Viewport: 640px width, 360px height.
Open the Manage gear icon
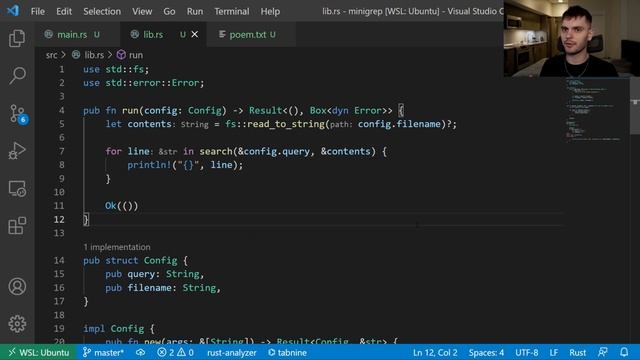pos(17,324)
